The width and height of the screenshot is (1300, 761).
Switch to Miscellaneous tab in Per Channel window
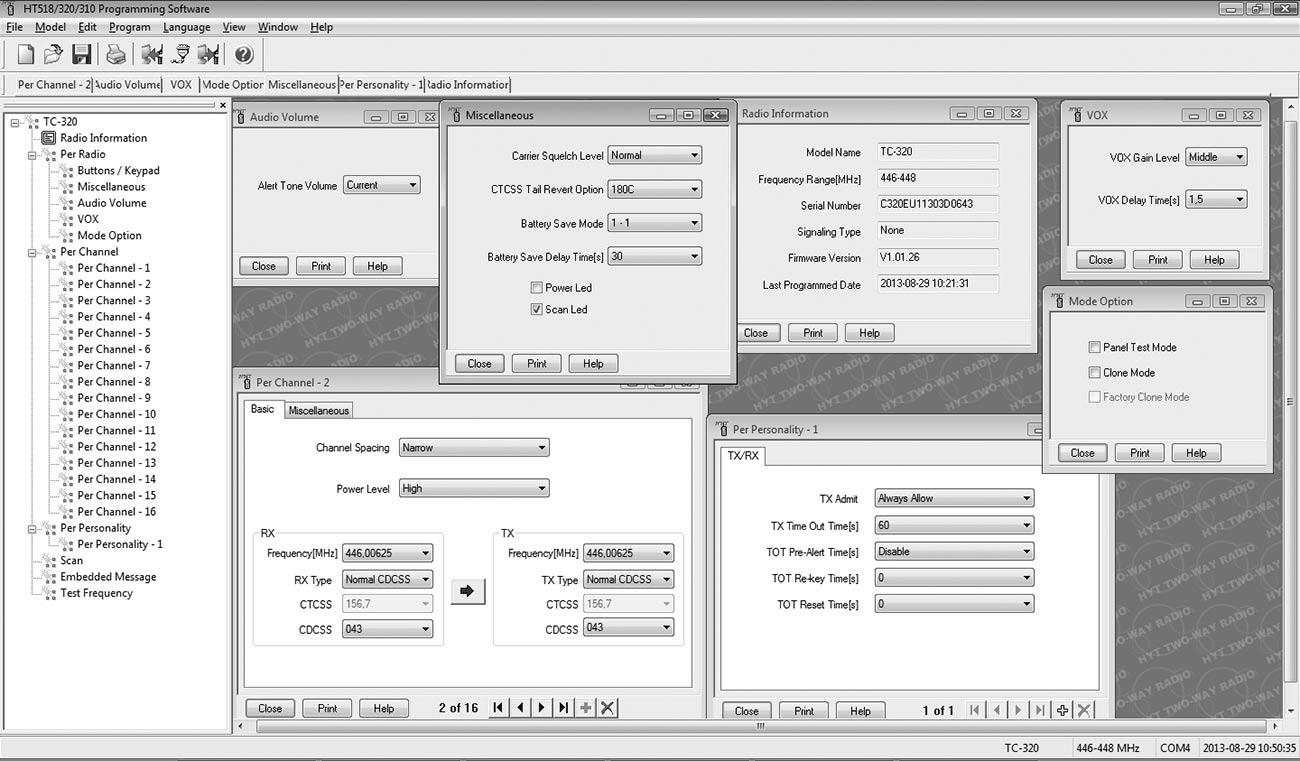click(x=318, y=411)
